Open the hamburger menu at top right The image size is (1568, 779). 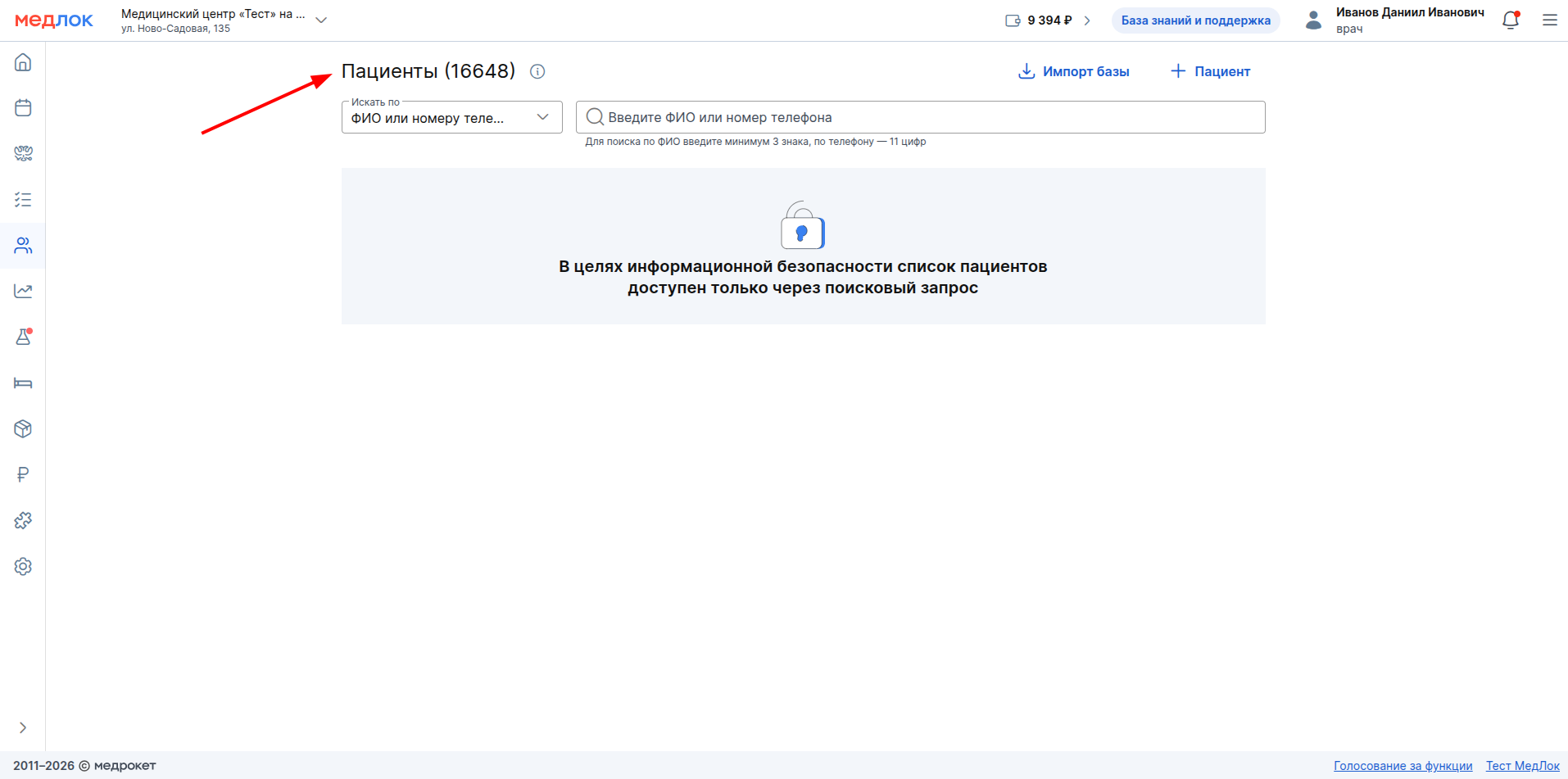(x=1549, y=20)
